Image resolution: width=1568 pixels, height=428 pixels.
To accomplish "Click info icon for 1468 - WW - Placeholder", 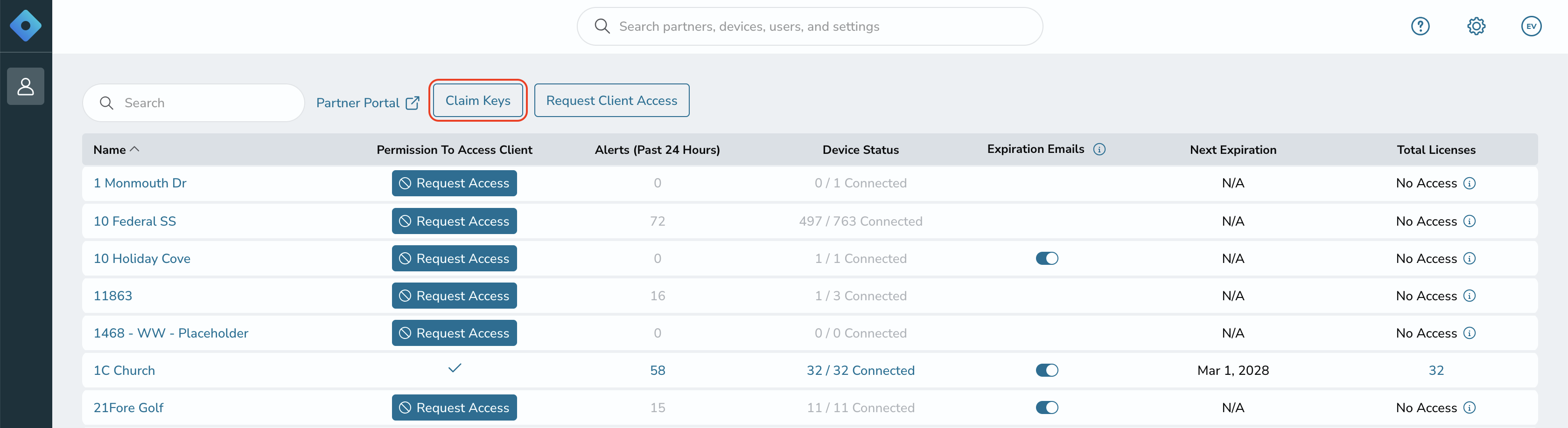I will coord(1470,332).
